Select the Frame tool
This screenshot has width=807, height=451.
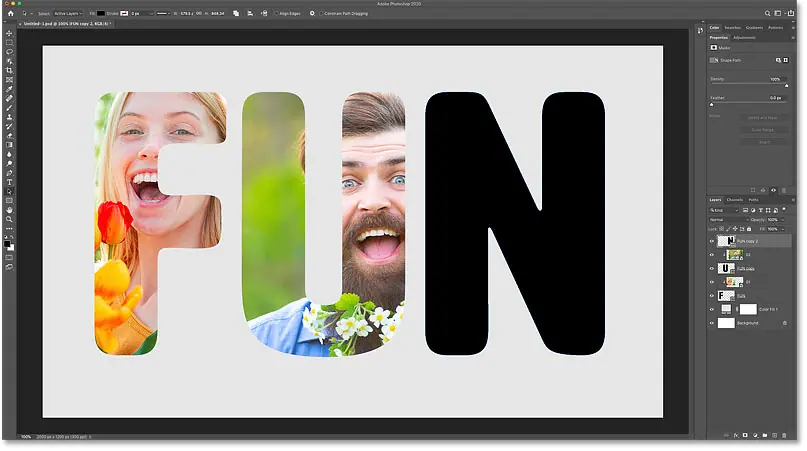point(9,80)
